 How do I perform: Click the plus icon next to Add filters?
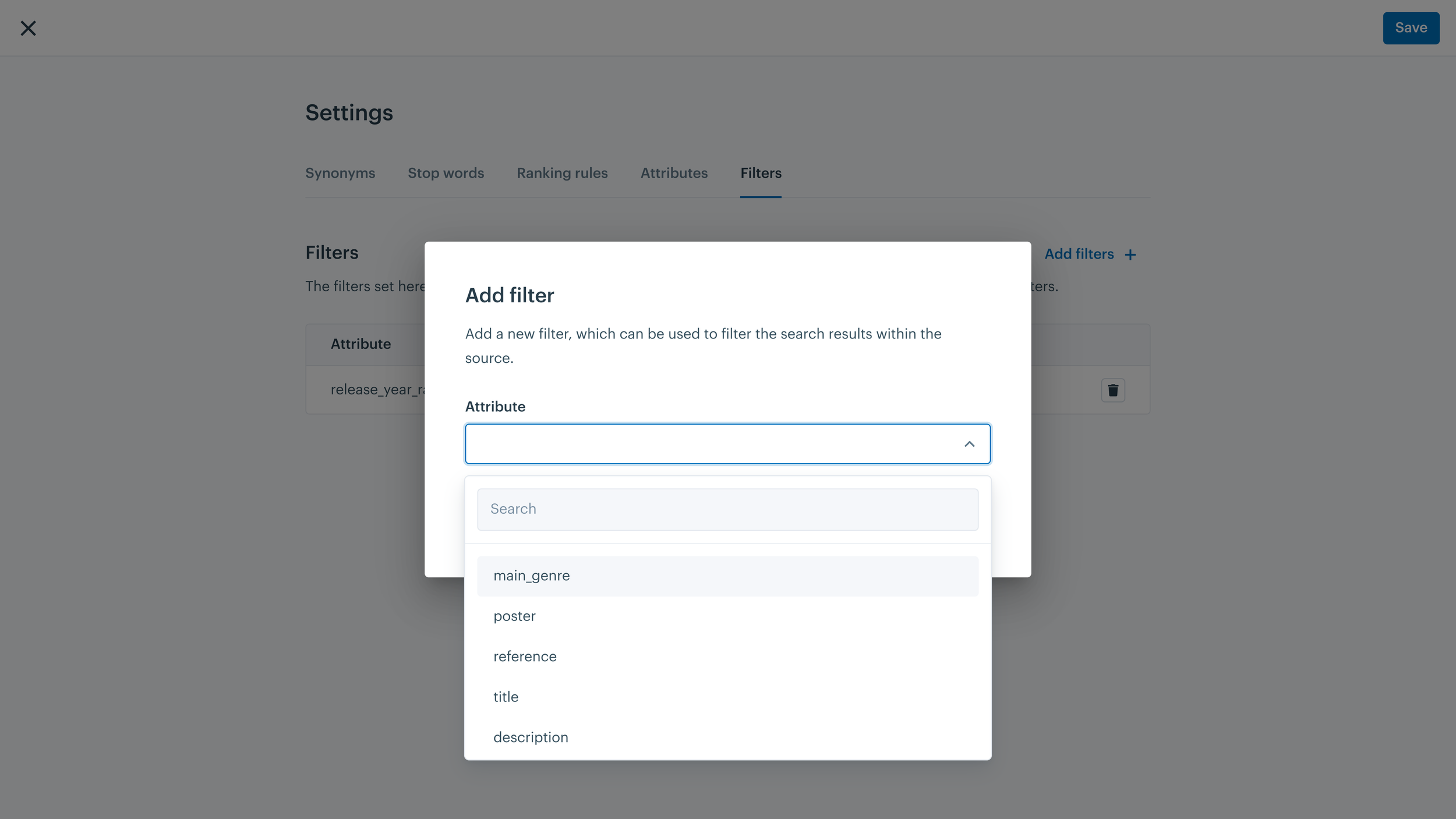coord(1130,254)
